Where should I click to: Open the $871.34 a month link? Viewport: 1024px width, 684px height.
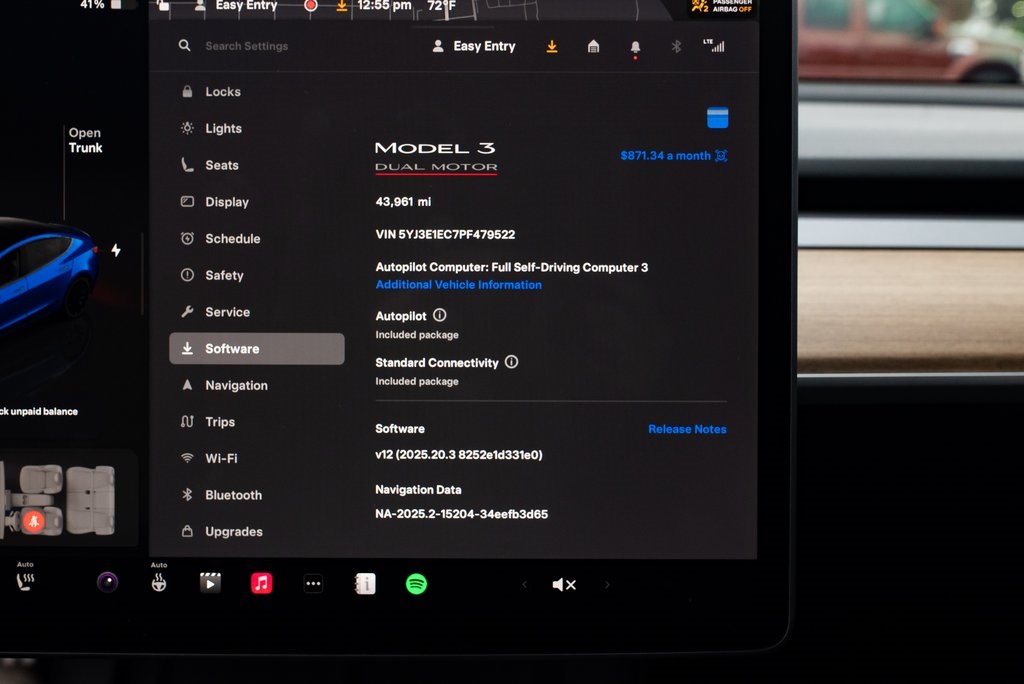(673, 155)
